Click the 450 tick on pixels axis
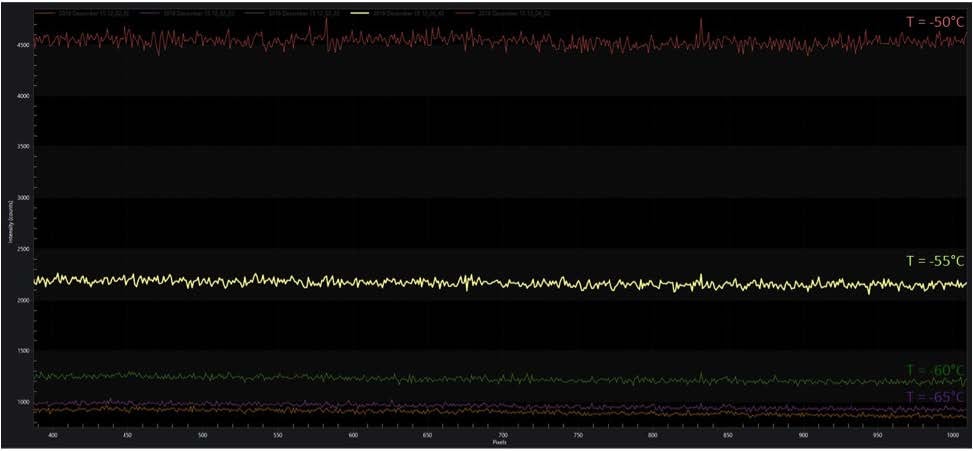This screenshot has width=973, height=451. coord(127,435)
